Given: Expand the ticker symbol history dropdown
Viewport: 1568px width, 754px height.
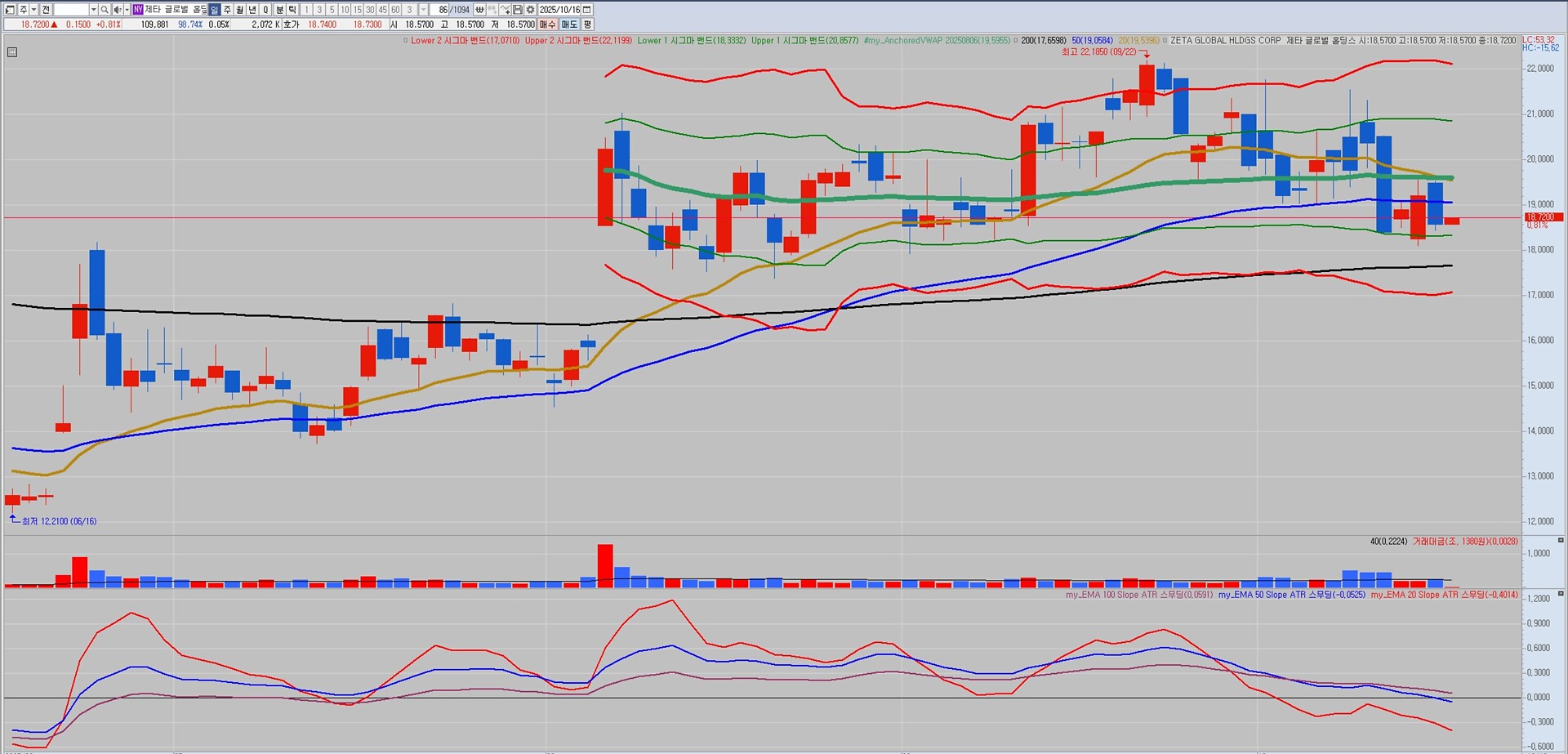Looking at the screenshot, I should 94,10.
